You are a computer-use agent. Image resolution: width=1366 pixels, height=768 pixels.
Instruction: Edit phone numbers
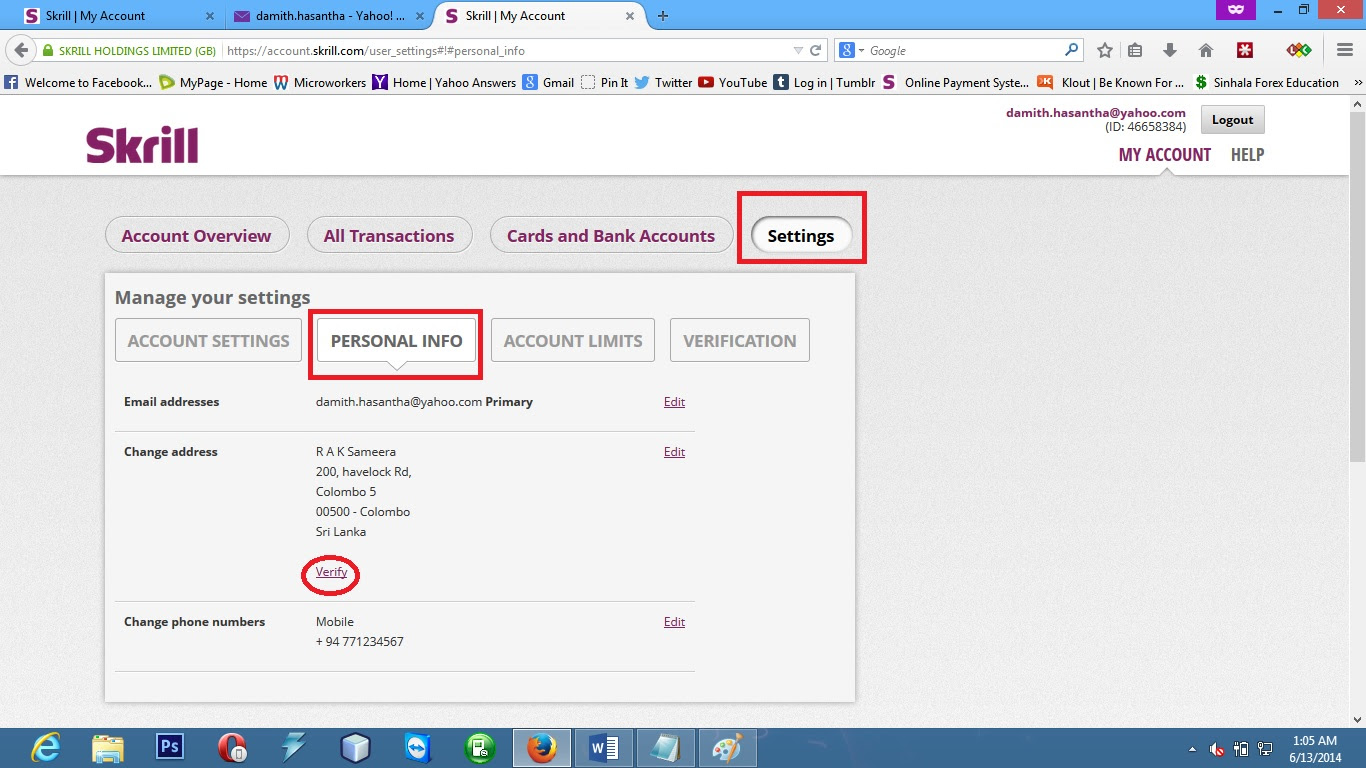click(675, 622)
